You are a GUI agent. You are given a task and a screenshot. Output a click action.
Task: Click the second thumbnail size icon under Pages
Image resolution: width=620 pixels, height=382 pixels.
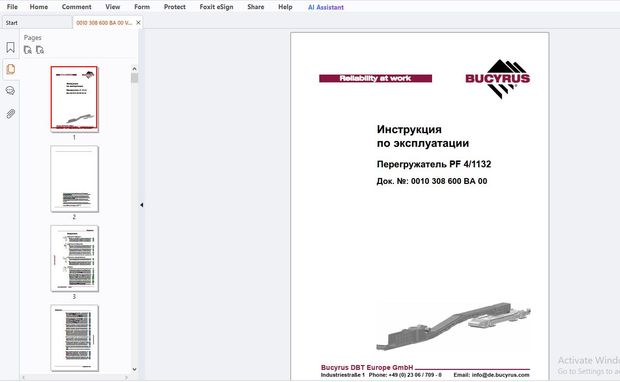click(x=40, y=50)
